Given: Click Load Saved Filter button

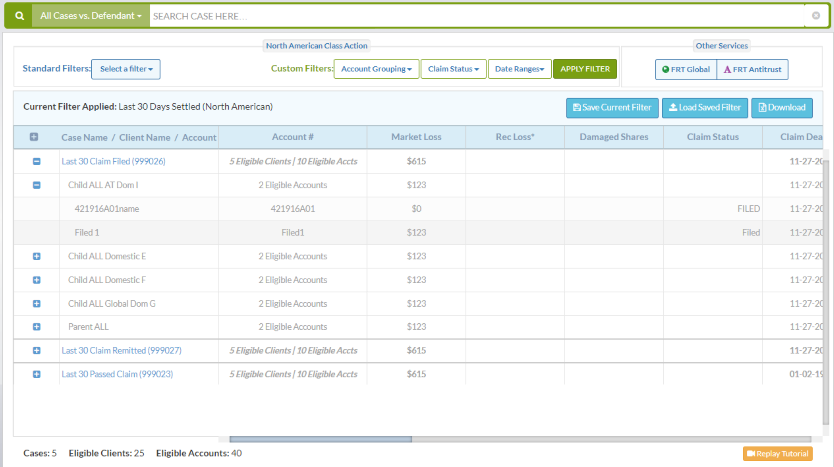Looking at the screenshot, I should click(x=704, y=108).
